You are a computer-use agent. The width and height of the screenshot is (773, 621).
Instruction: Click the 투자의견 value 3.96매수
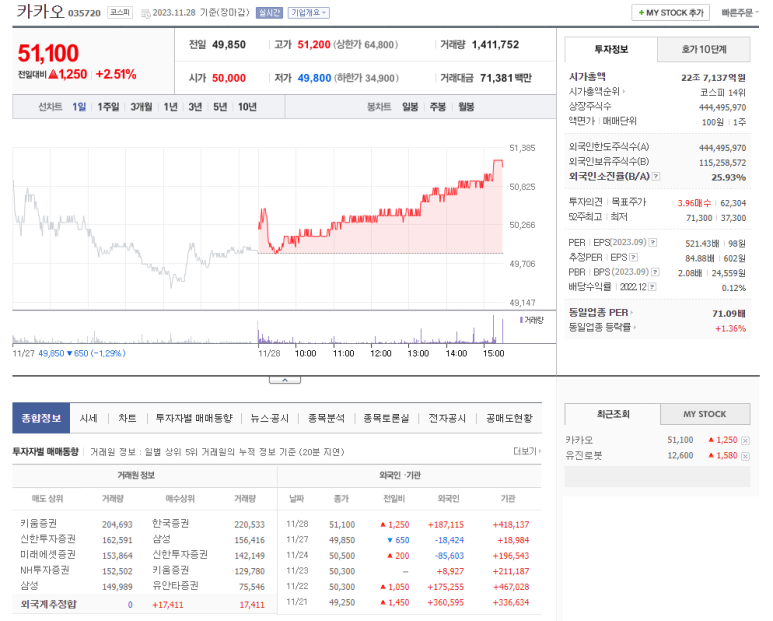[694, 203]
